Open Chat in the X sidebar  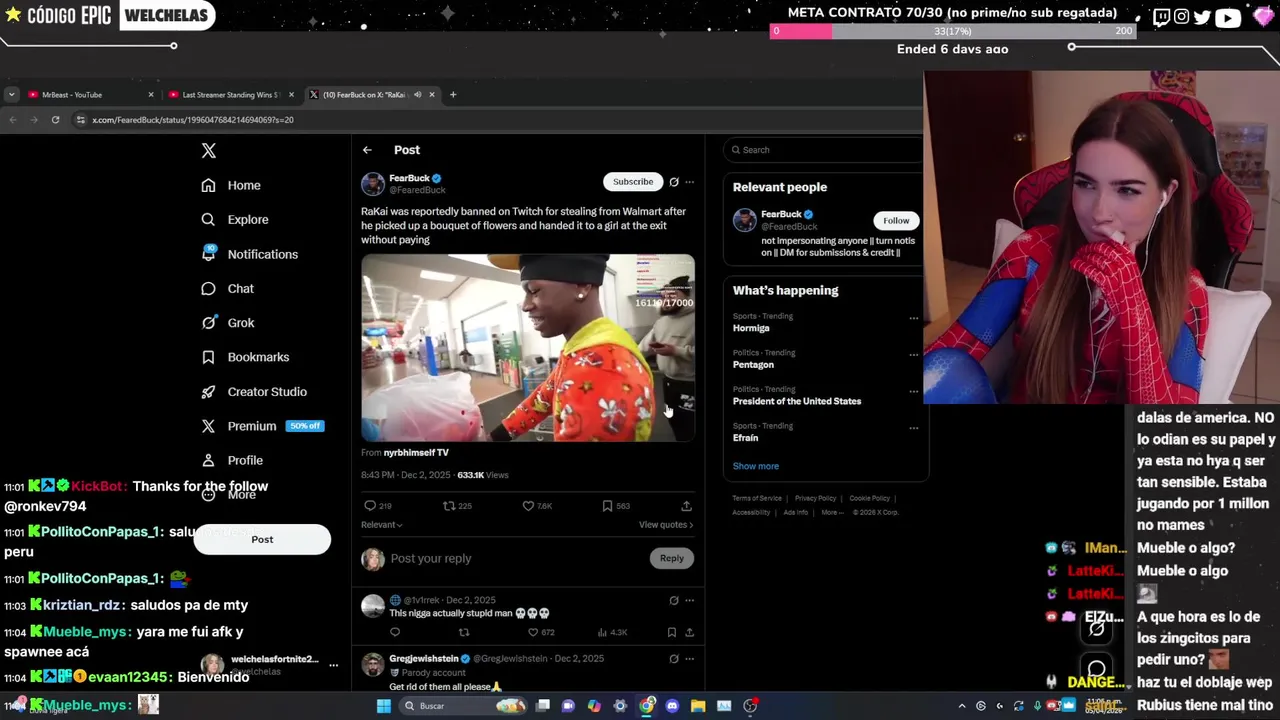(227, 288)
